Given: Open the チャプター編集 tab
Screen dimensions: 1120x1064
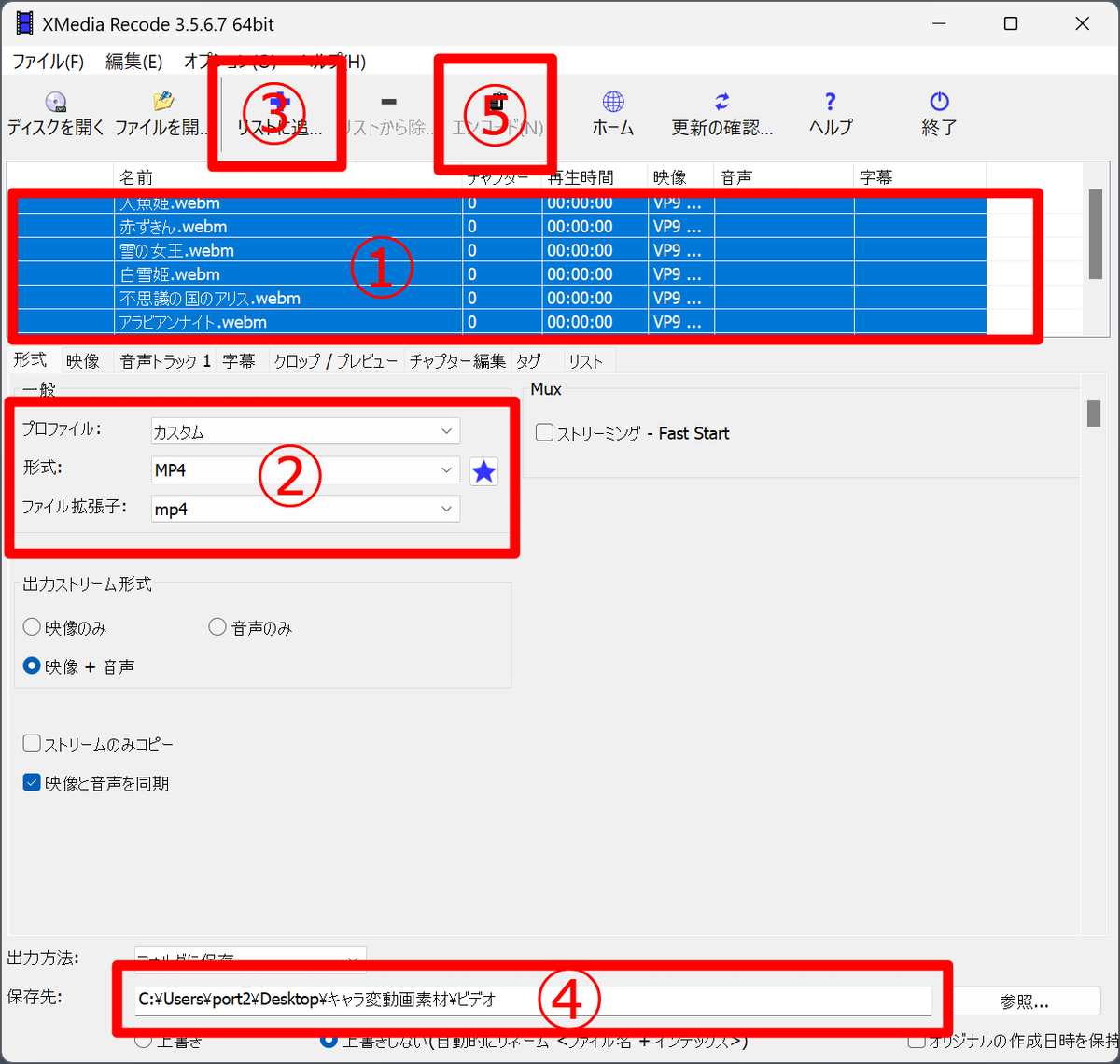Looking at the screenshot, I should [457, 361].
